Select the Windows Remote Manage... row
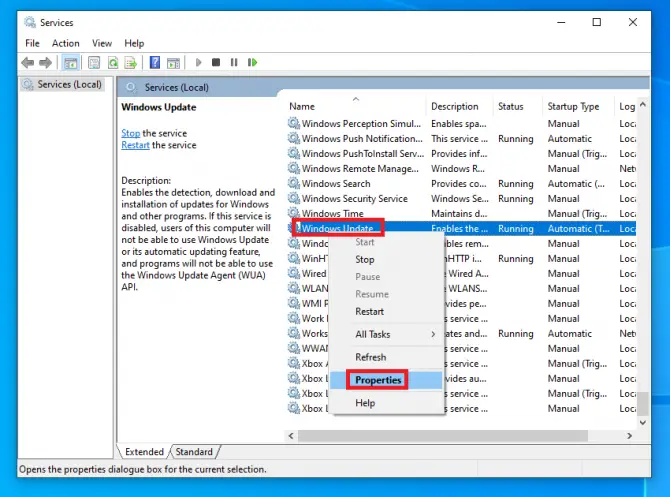This screenshot has width=670, height=497. point(461,169)
